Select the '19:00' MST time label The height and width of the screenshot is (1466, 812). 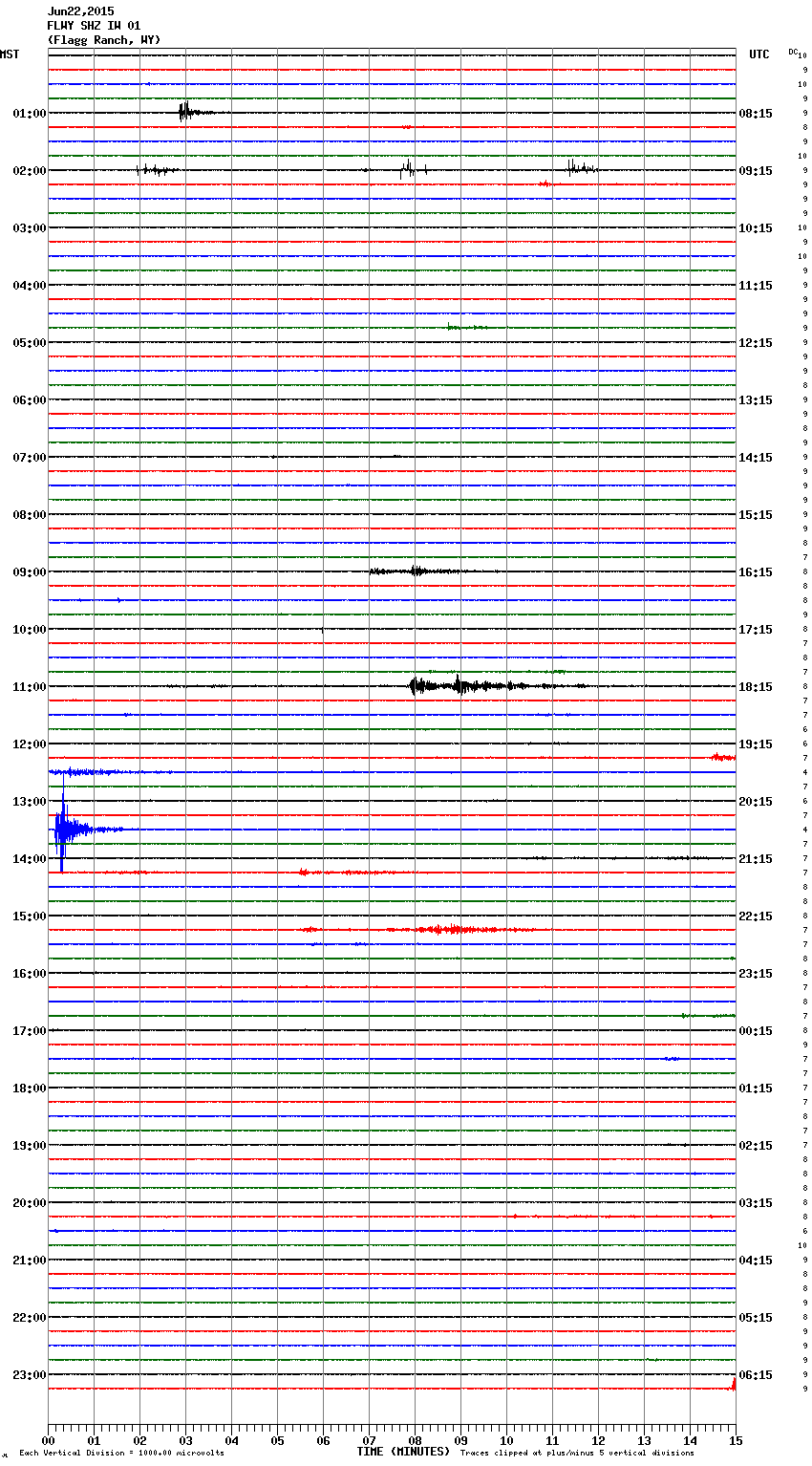pyautogui.click(x=30, y=1146)
